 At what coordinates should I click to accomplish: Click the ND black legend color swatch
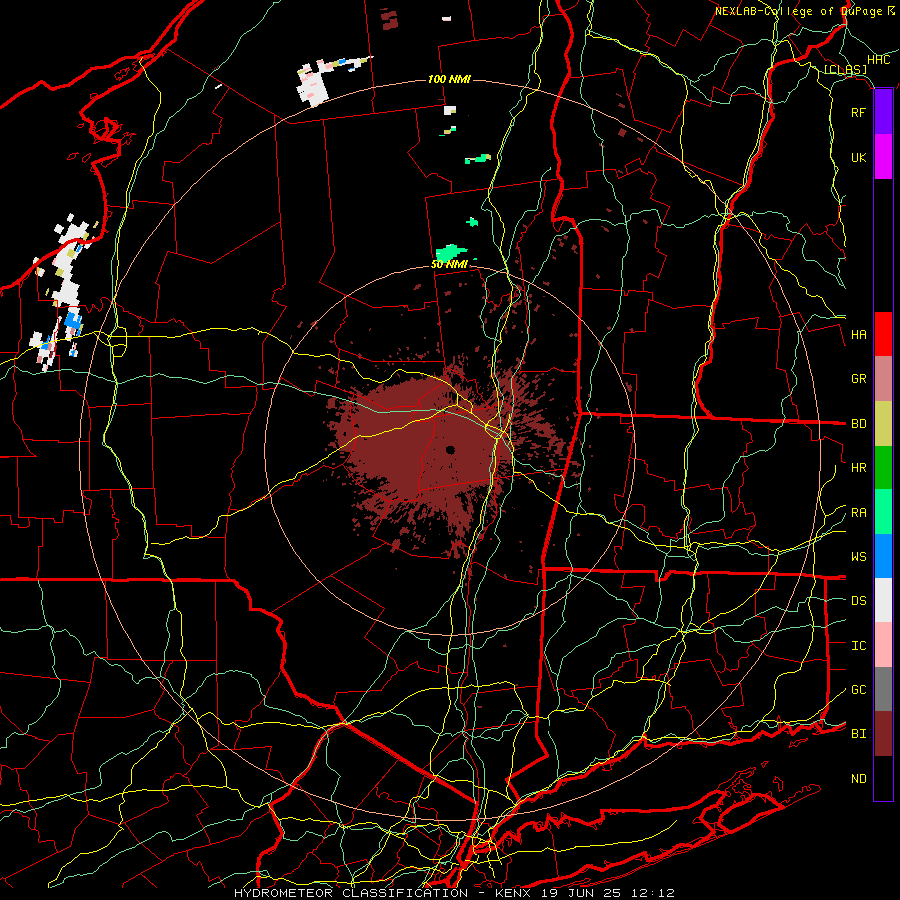click(x=883, y=778)
